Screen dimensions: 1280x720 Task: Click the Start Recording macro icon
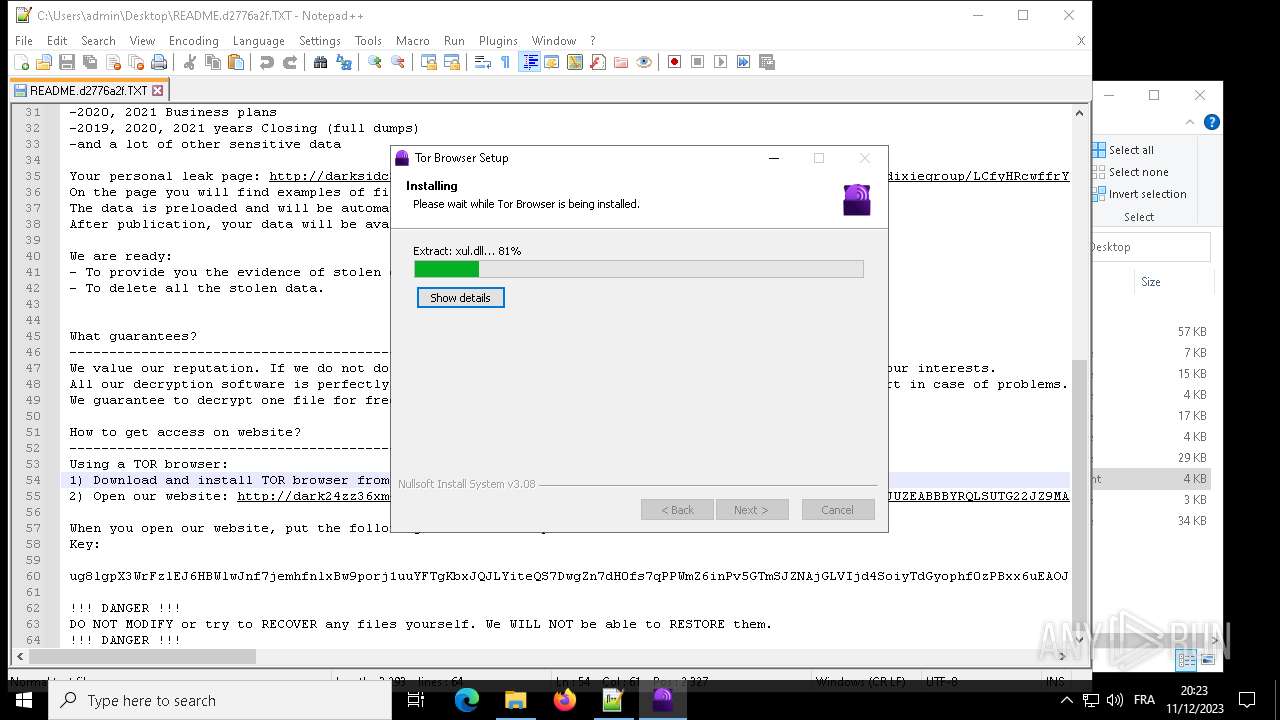pos(674,62)
